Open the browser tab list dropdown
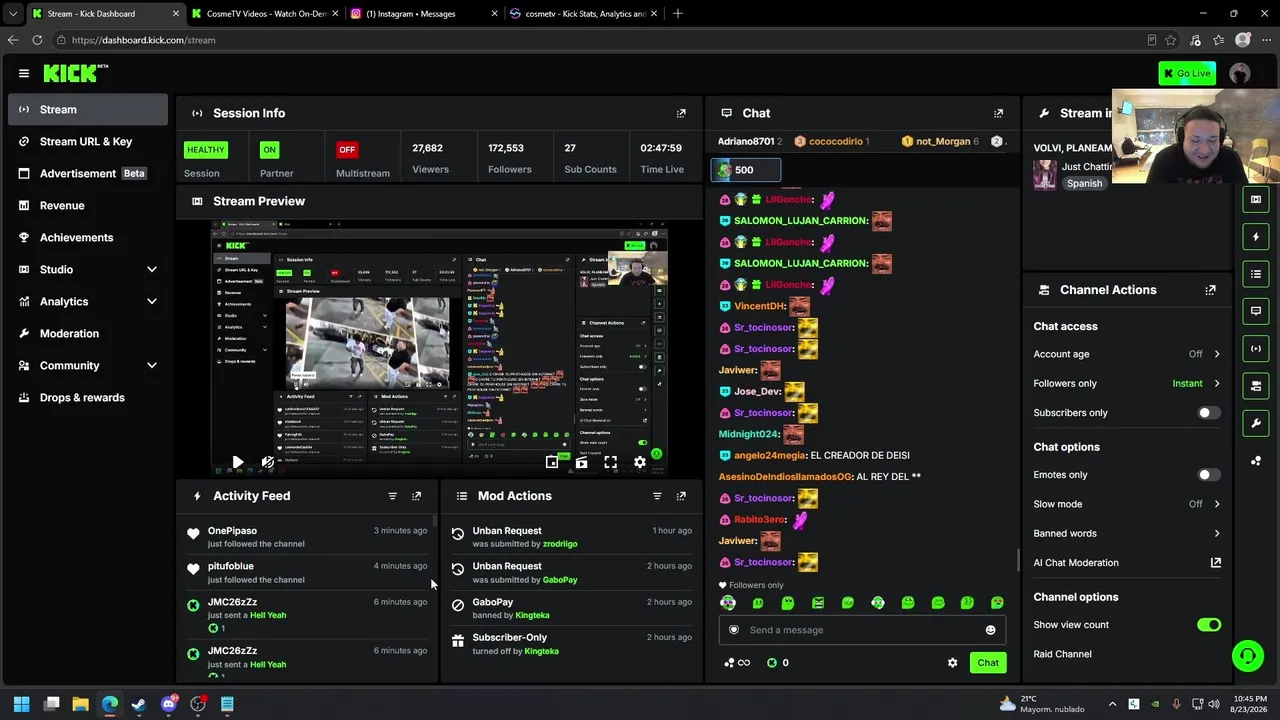1280x720 pixels. (13, 14)
